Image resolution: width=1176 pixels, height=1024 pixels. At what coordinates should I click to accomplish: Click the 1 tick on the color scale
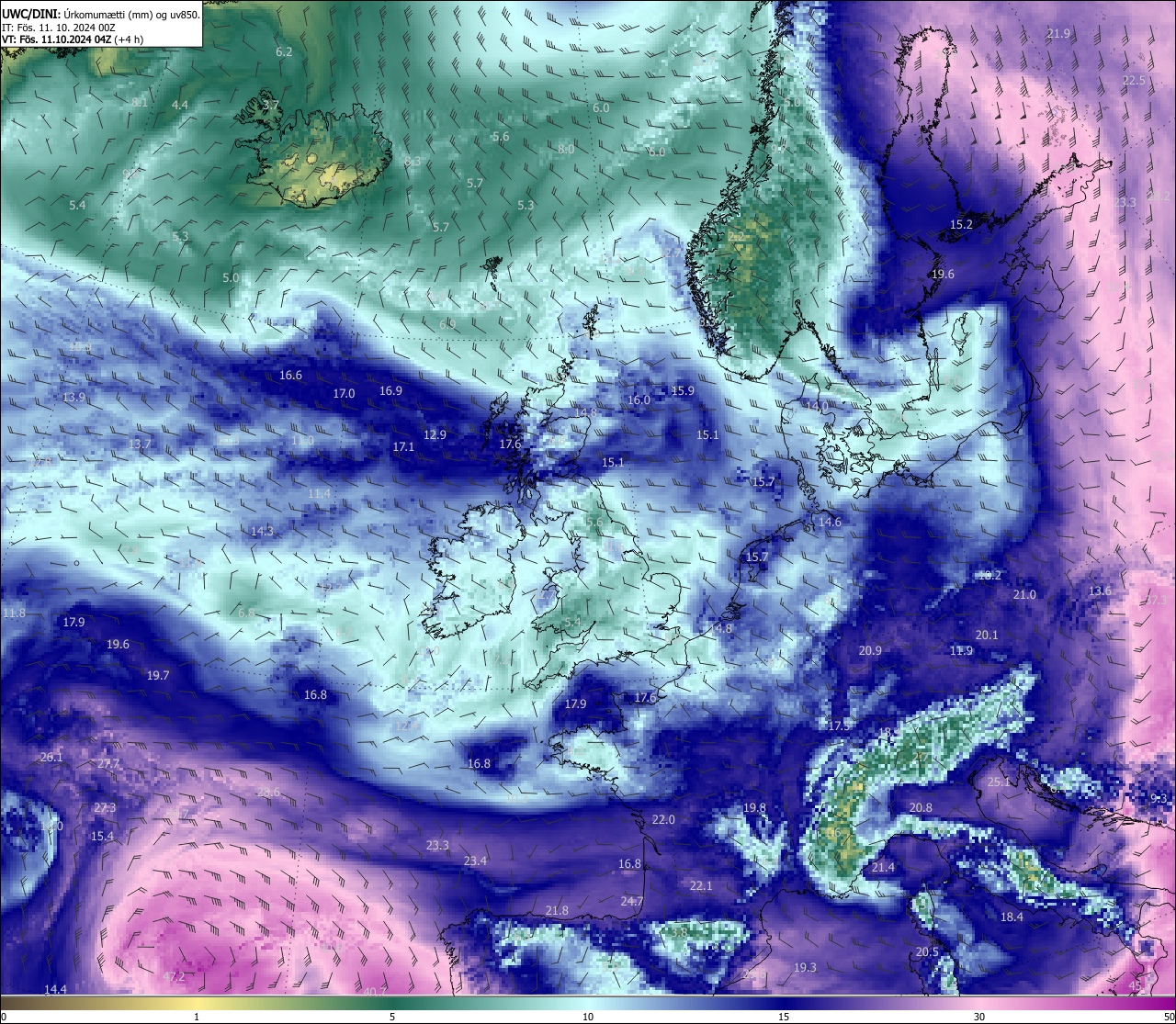[197, 1017]
